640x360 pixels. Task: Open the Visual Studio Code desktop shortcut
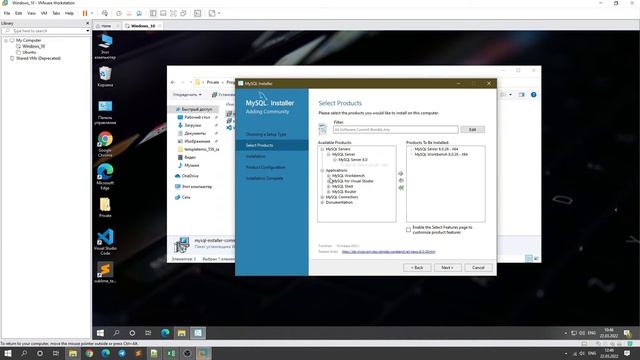[105, 242]
